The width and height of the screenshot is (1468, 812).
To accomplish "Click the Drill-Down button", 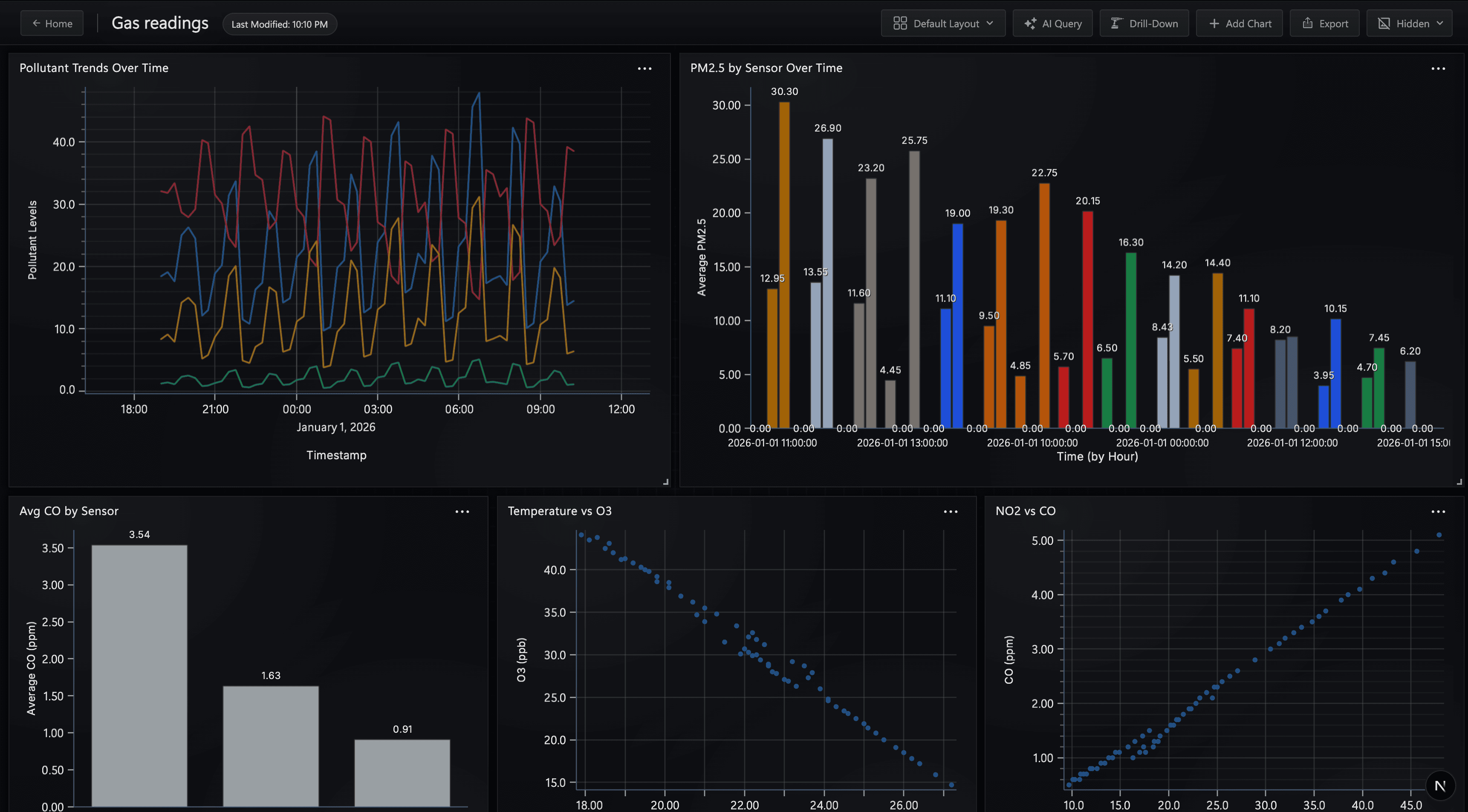I will [x=1144, y=23].
